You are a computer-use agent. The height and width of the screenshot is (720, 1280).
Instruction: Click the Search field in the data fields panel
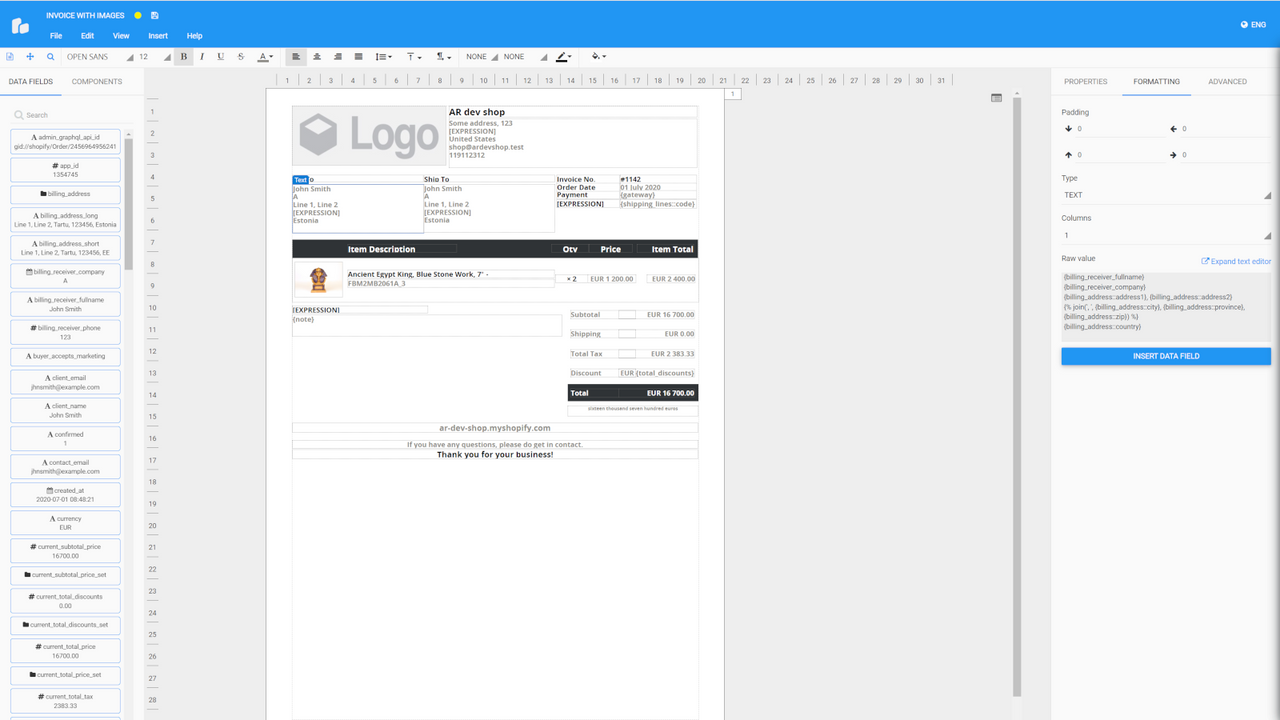point(65,114)
